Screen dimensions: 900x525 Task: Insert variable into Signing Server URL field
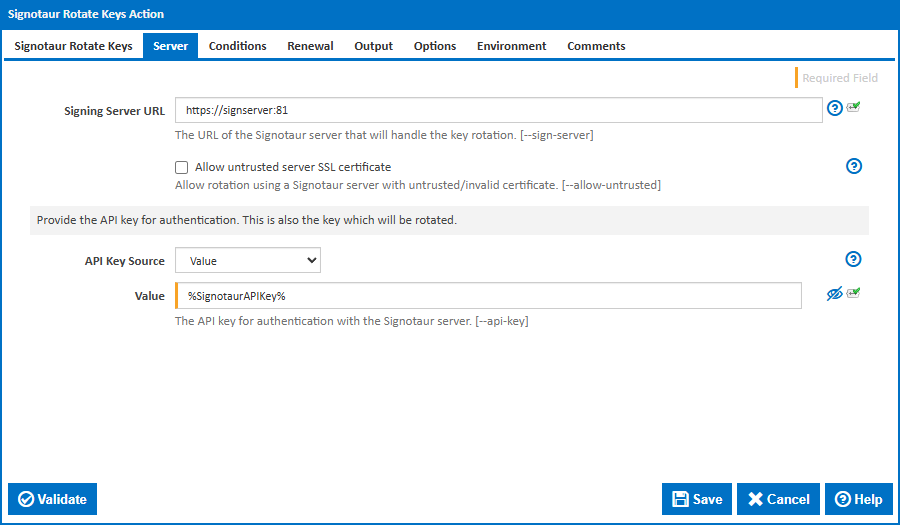click(854, 107)
